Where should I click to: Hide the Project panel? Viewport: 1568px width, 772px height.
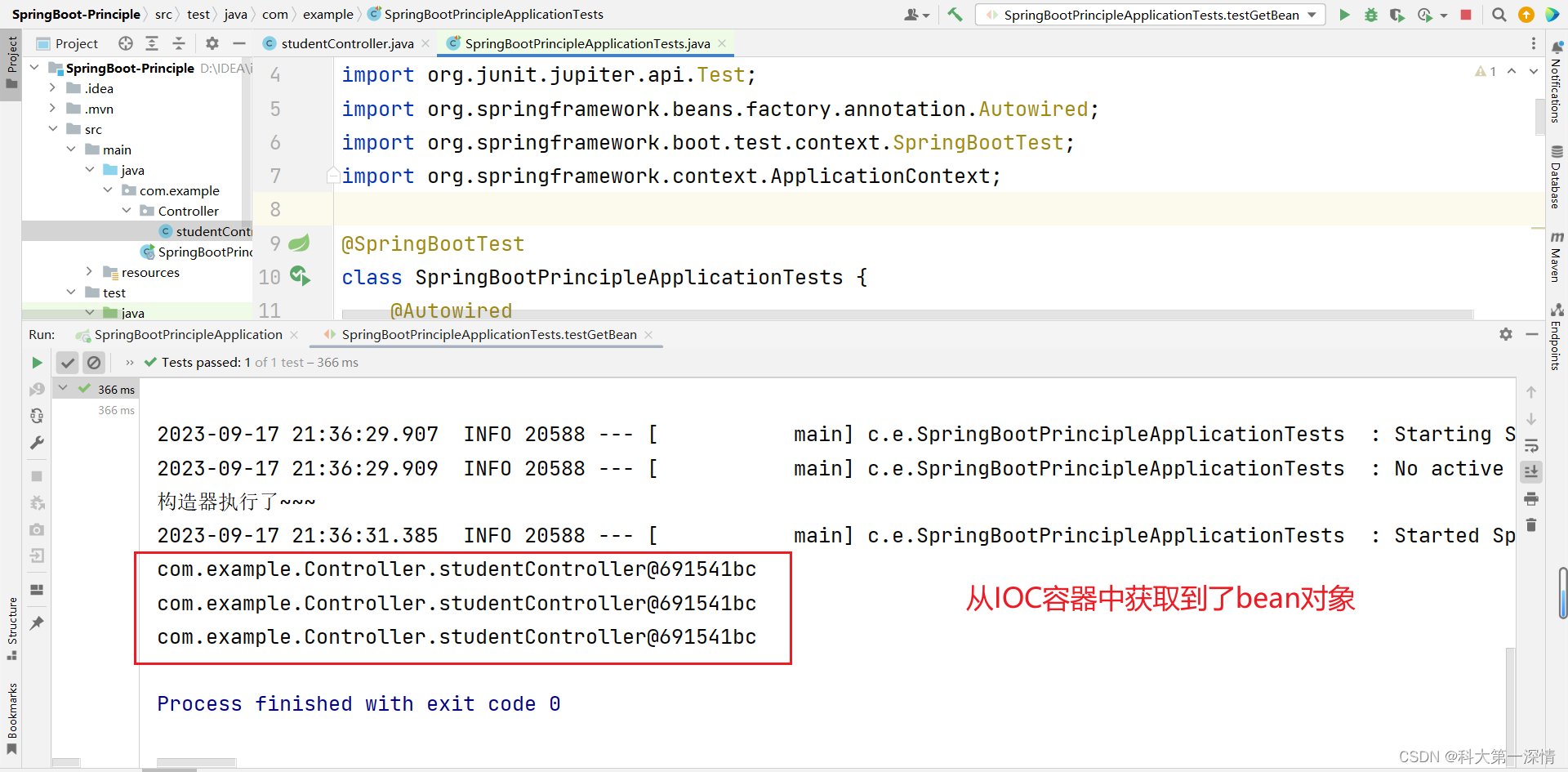[x=239, y=43]
